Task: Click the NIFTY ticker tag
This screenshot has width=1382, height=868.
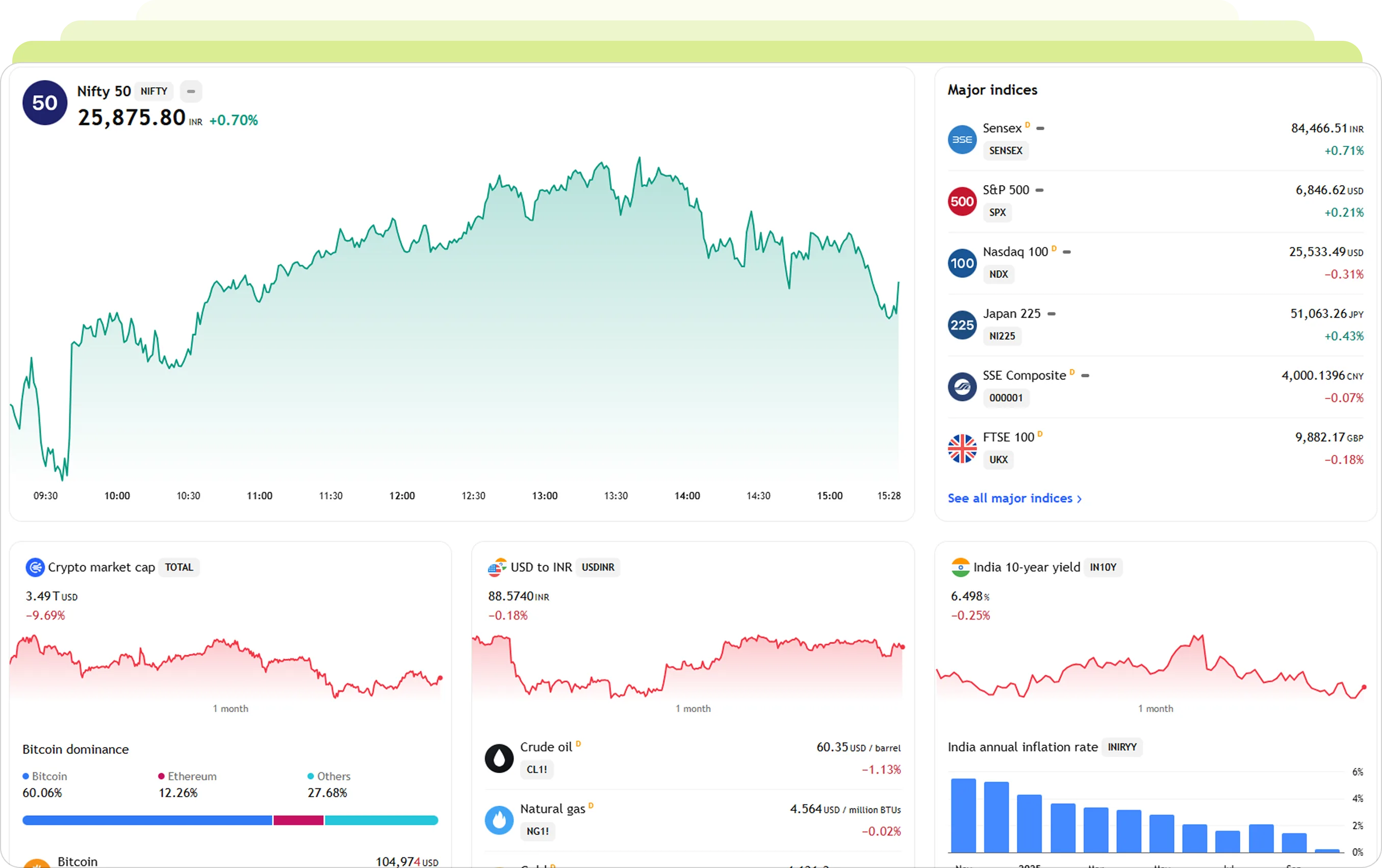Action: [x=154, y=91]
